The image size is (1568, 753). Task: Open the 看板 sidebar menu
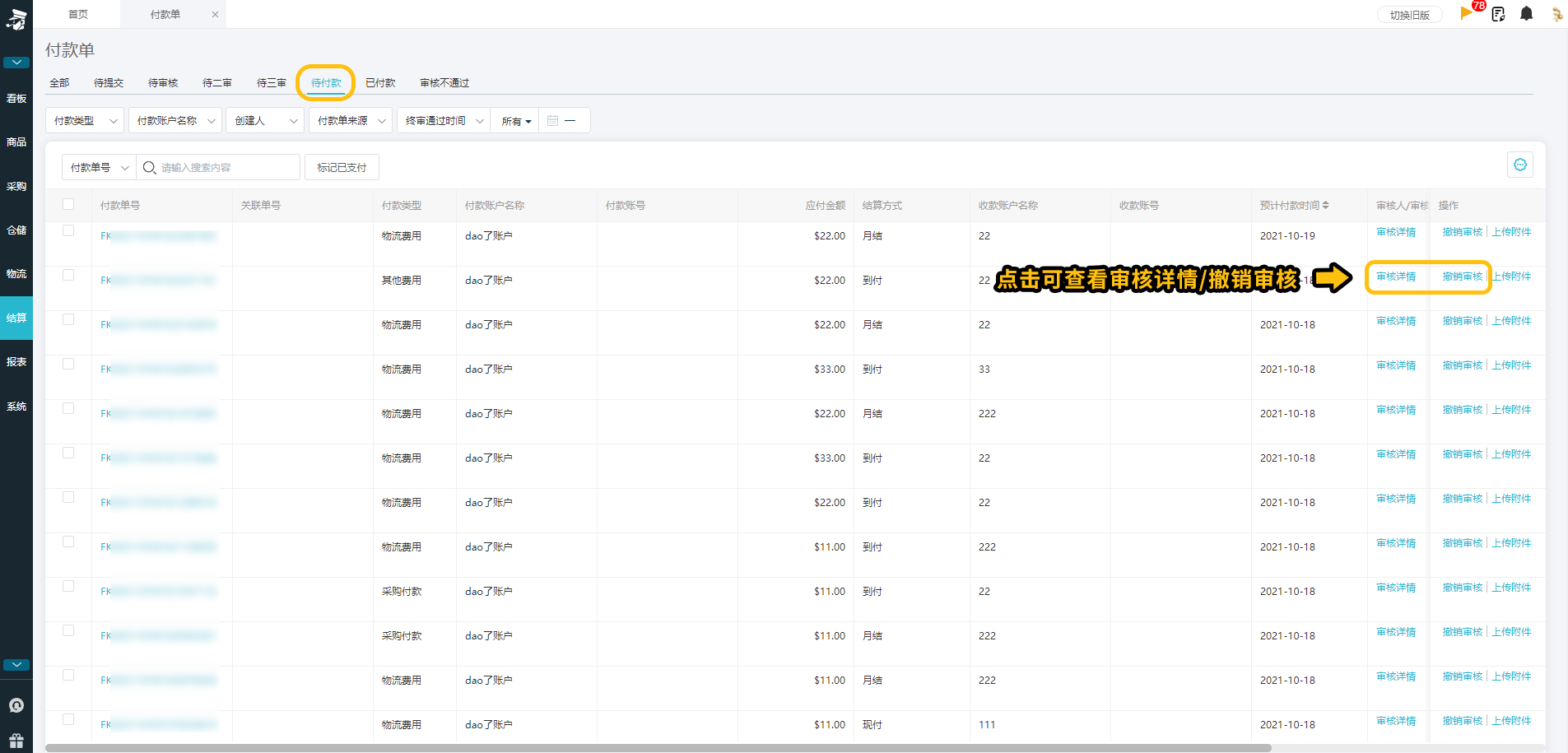pyautogui.click(x=16, y=99)
